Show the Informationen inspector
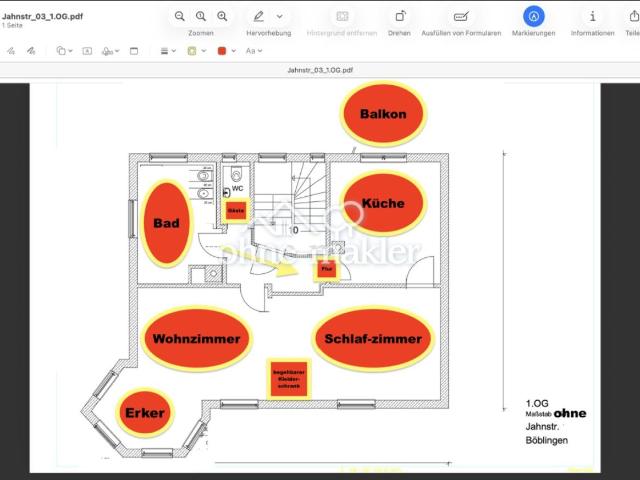640x480 pixels. pos(593,16)
